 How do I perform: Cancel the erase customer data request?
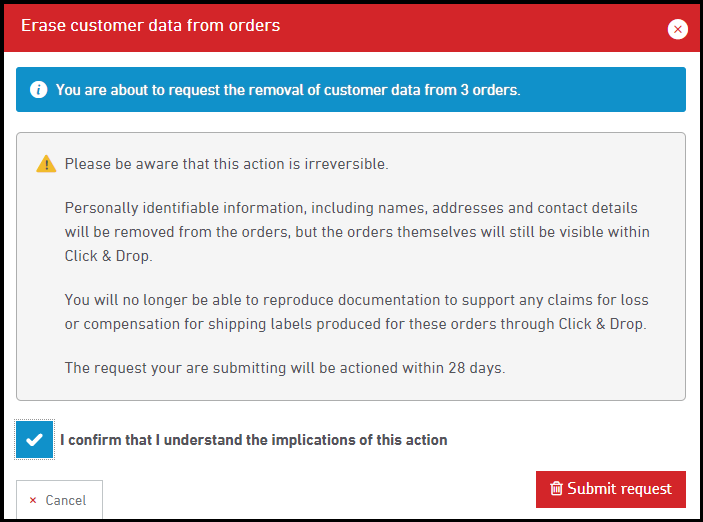pos(59,500)
